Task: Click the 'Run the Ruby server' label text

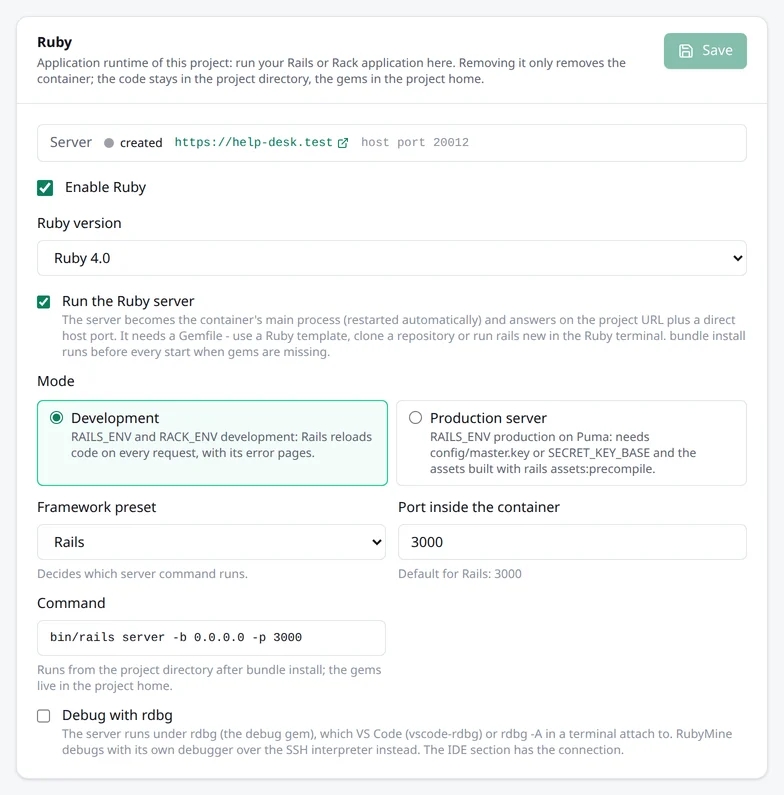Action: 128,302
